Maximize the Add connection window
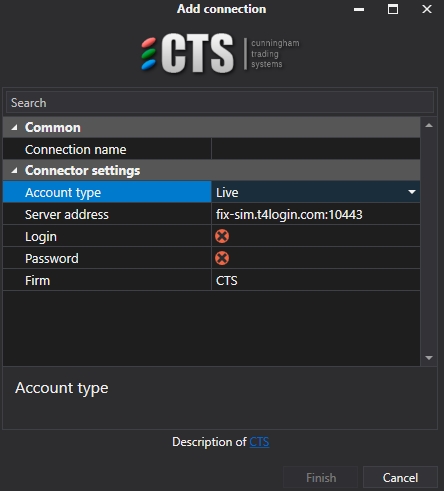Image resolution: width=444 pixels, height=491 pixels. click(x=393, y=9)
